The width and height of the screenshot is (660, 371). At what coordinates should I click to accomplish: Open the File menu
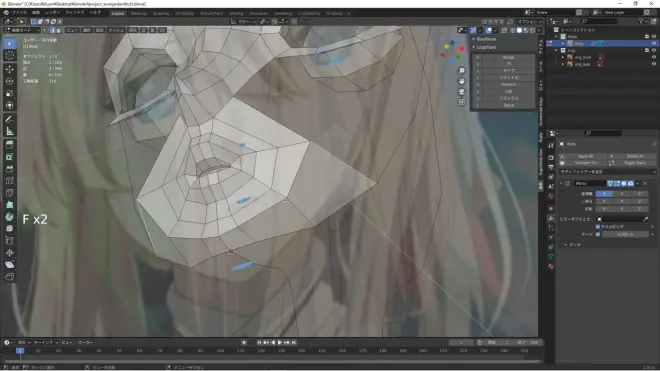[19, 13]
